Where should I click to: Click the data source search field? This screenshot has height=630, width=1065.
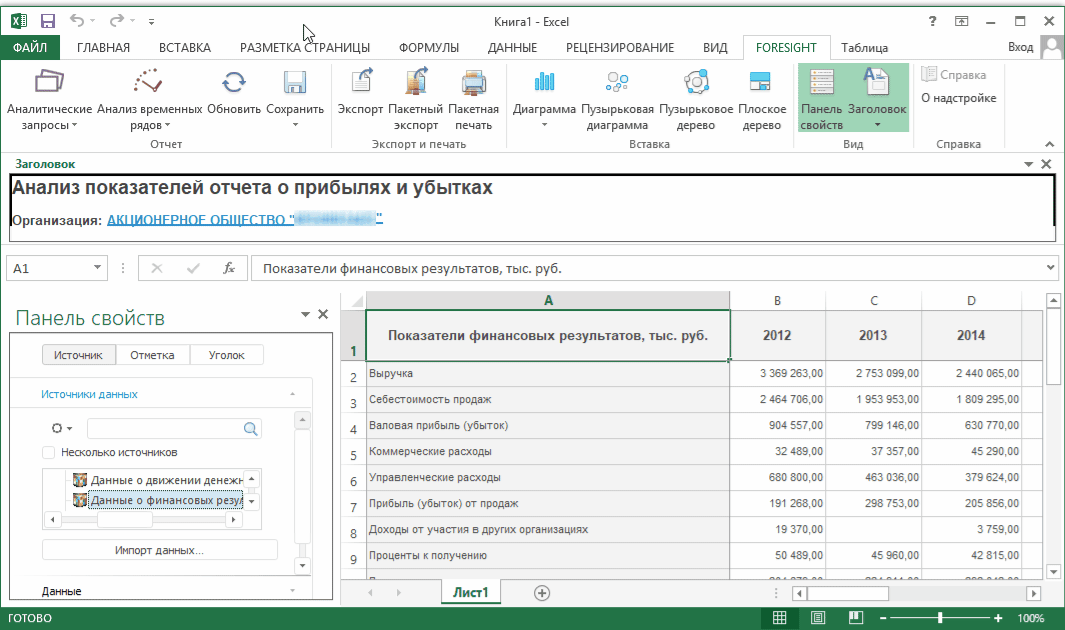164,428
